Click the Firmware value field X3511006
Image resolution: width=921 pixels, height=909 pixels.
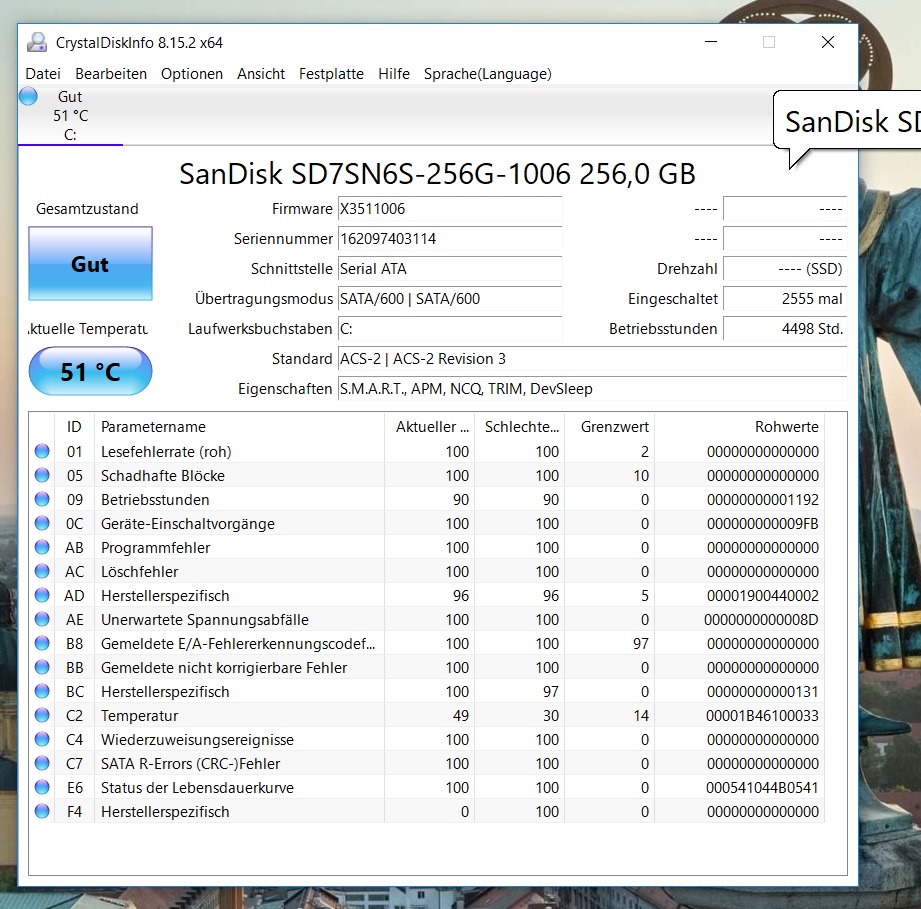[450, 209]
